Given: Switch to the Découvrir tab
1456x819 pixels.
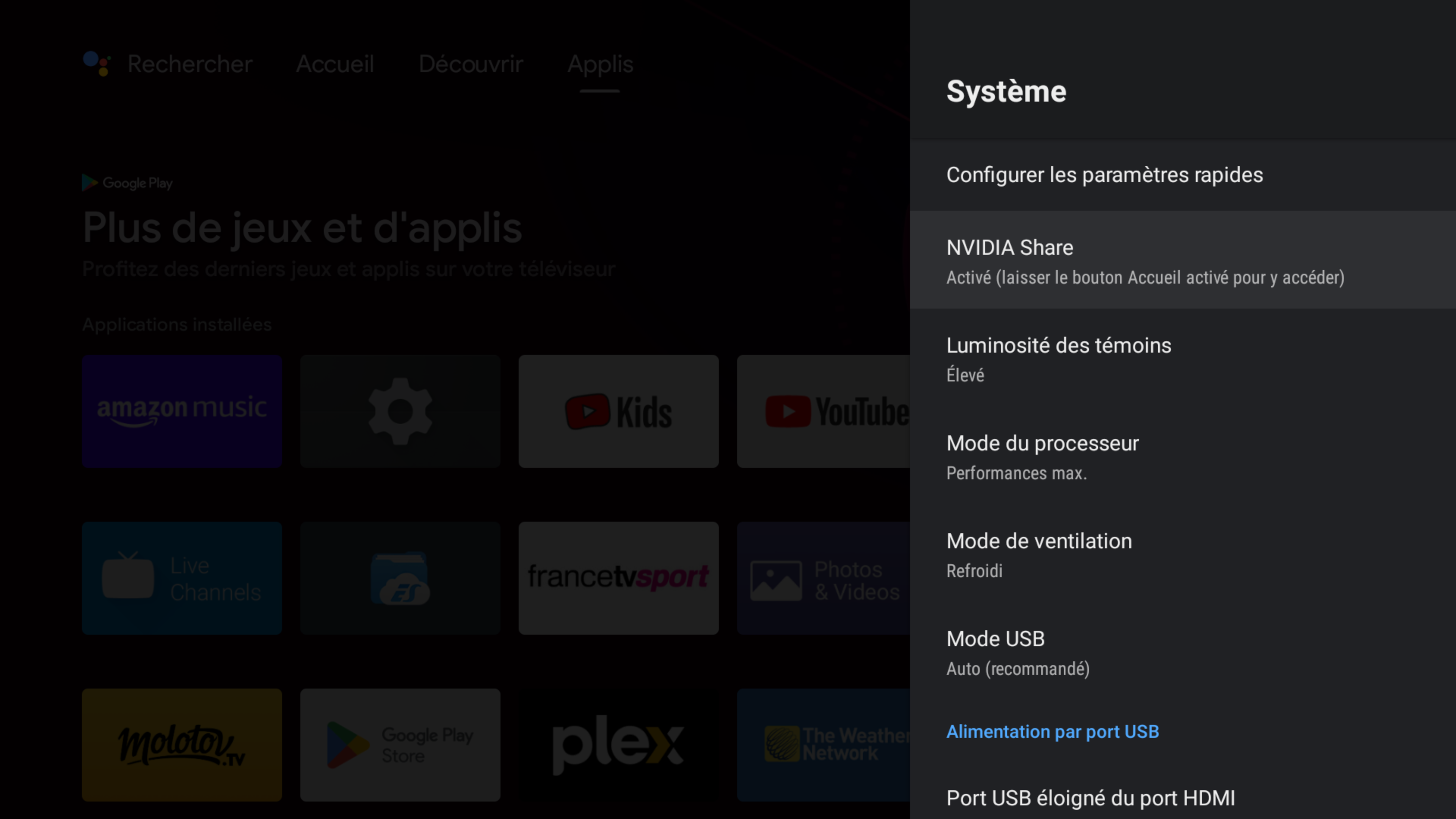Looking at the screenshot, I should [x=470, y=64].
